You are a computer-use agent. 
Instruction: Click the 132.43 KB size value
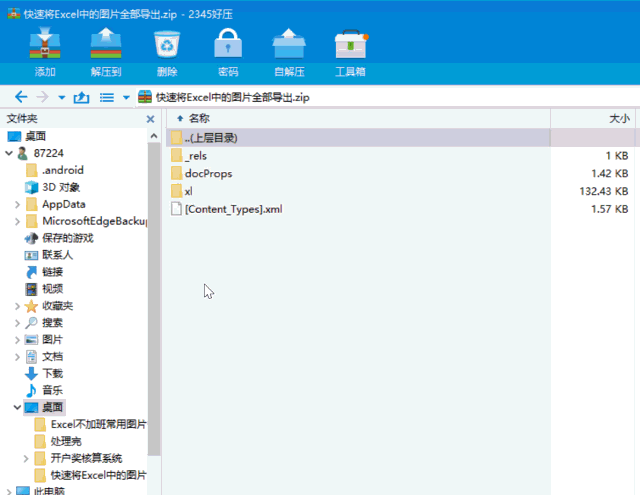pos(604,191)
